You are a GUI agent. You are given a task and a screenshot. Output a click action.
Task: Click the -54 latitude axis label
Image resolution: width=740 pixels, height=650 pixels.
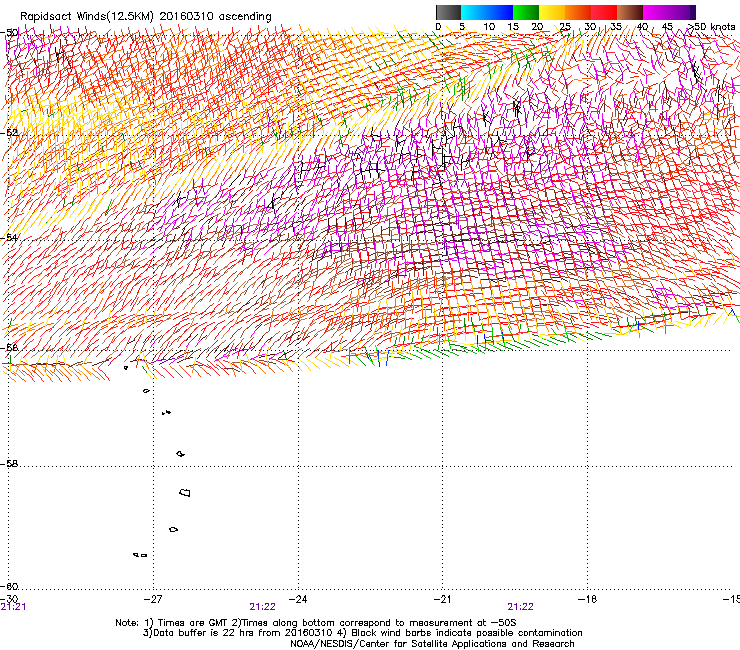click(9, 237)
